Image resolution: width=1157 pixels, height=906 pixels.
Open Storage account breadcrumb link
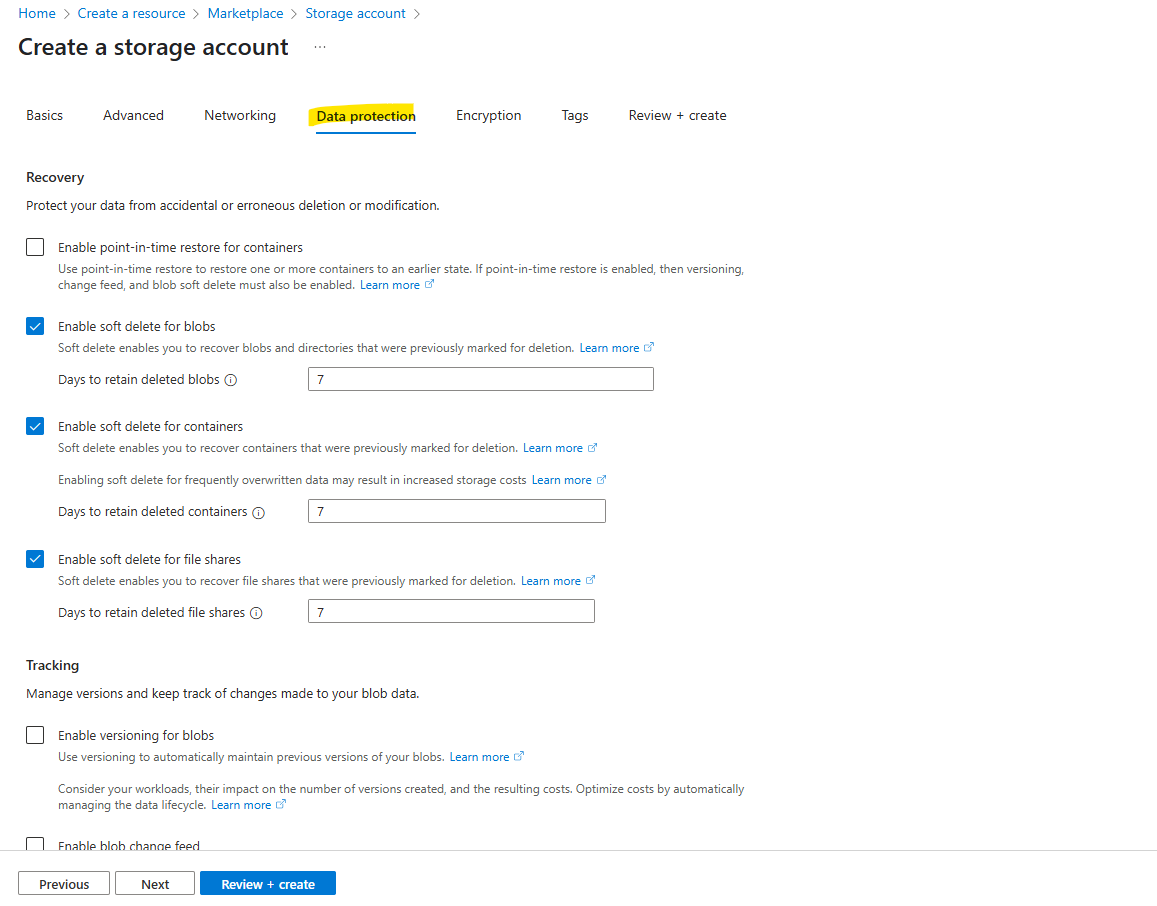pos(356,13)
